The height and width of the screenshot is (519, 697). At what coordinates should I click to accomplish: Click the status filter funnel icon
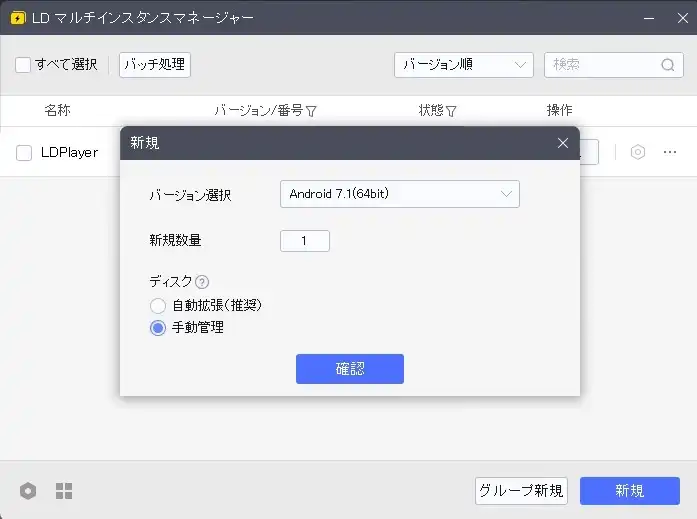pos(451,111)
